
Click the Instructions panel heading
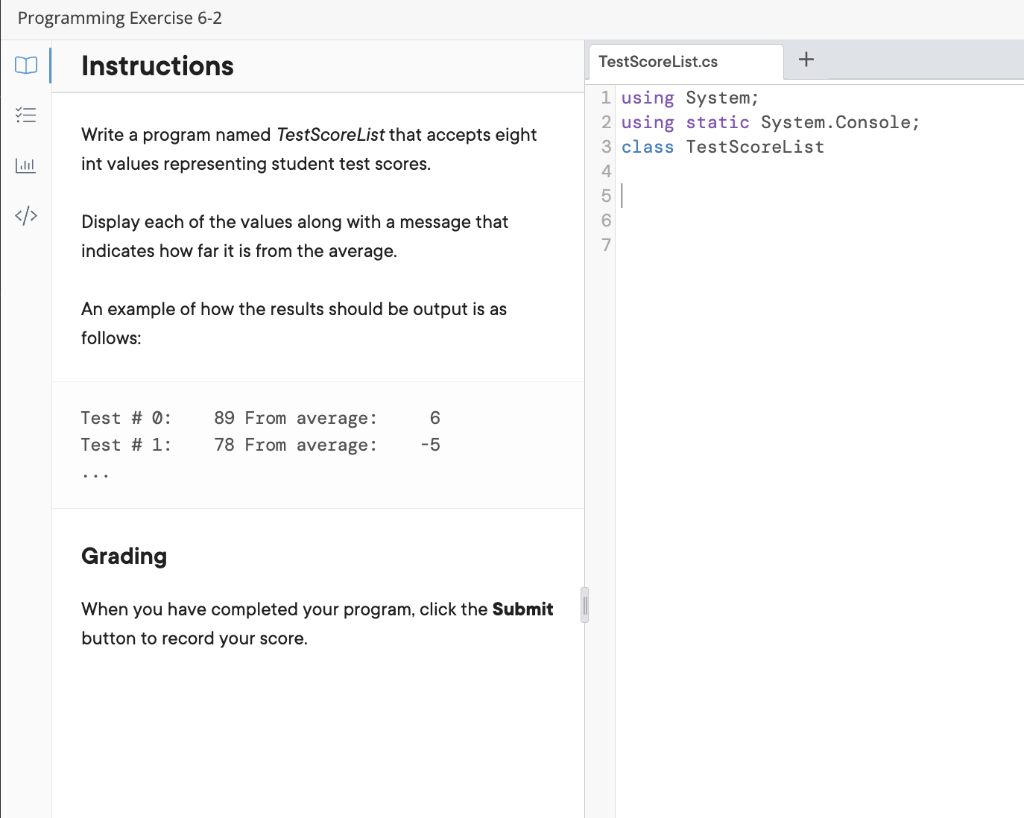(157, 66)
